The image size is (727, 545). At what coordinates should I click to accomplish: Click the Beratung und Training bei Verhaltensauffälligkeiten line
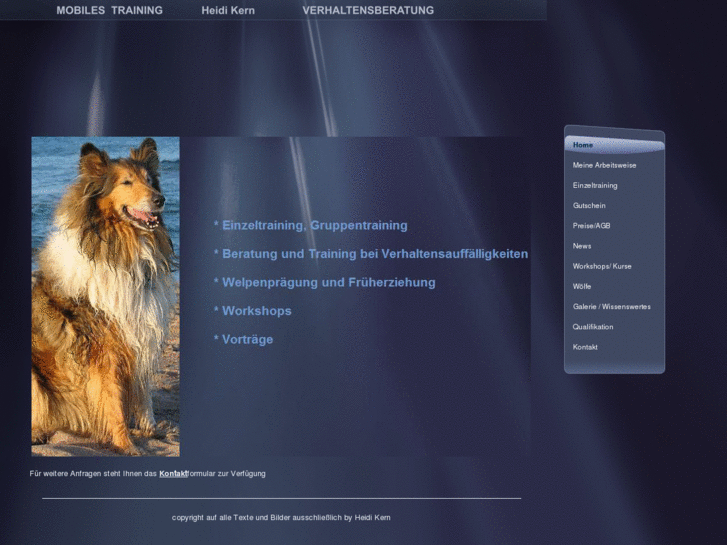[370, 254]
